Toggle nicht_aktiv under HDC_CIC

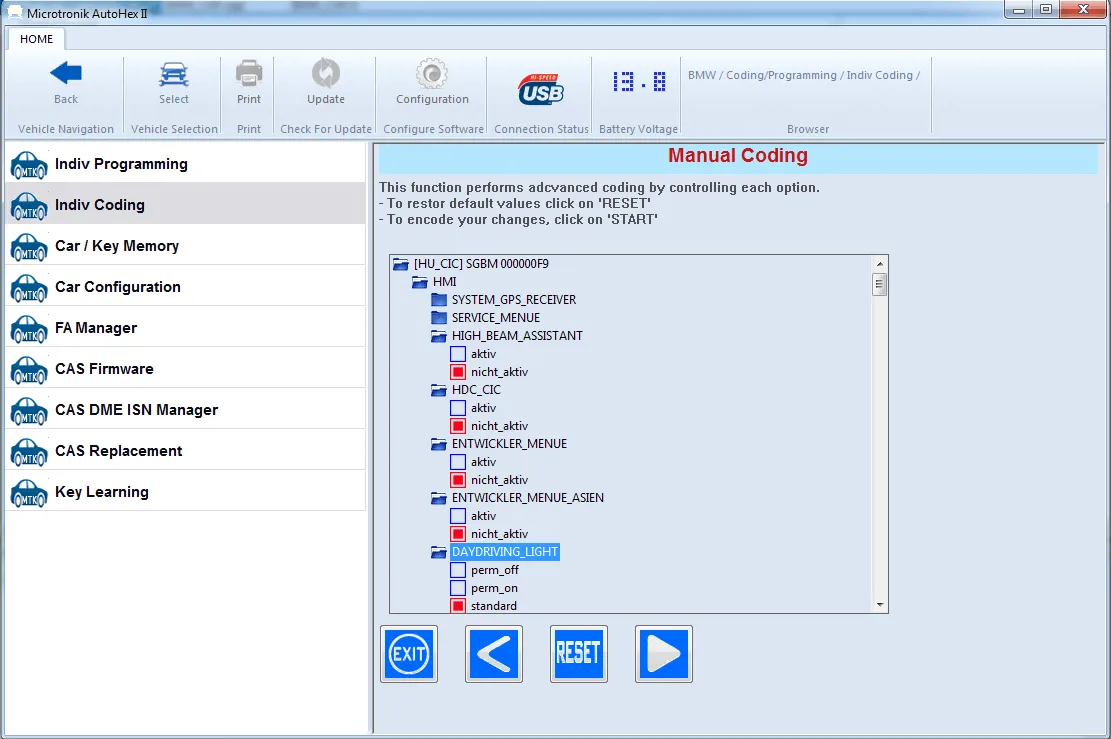(458, 426)
